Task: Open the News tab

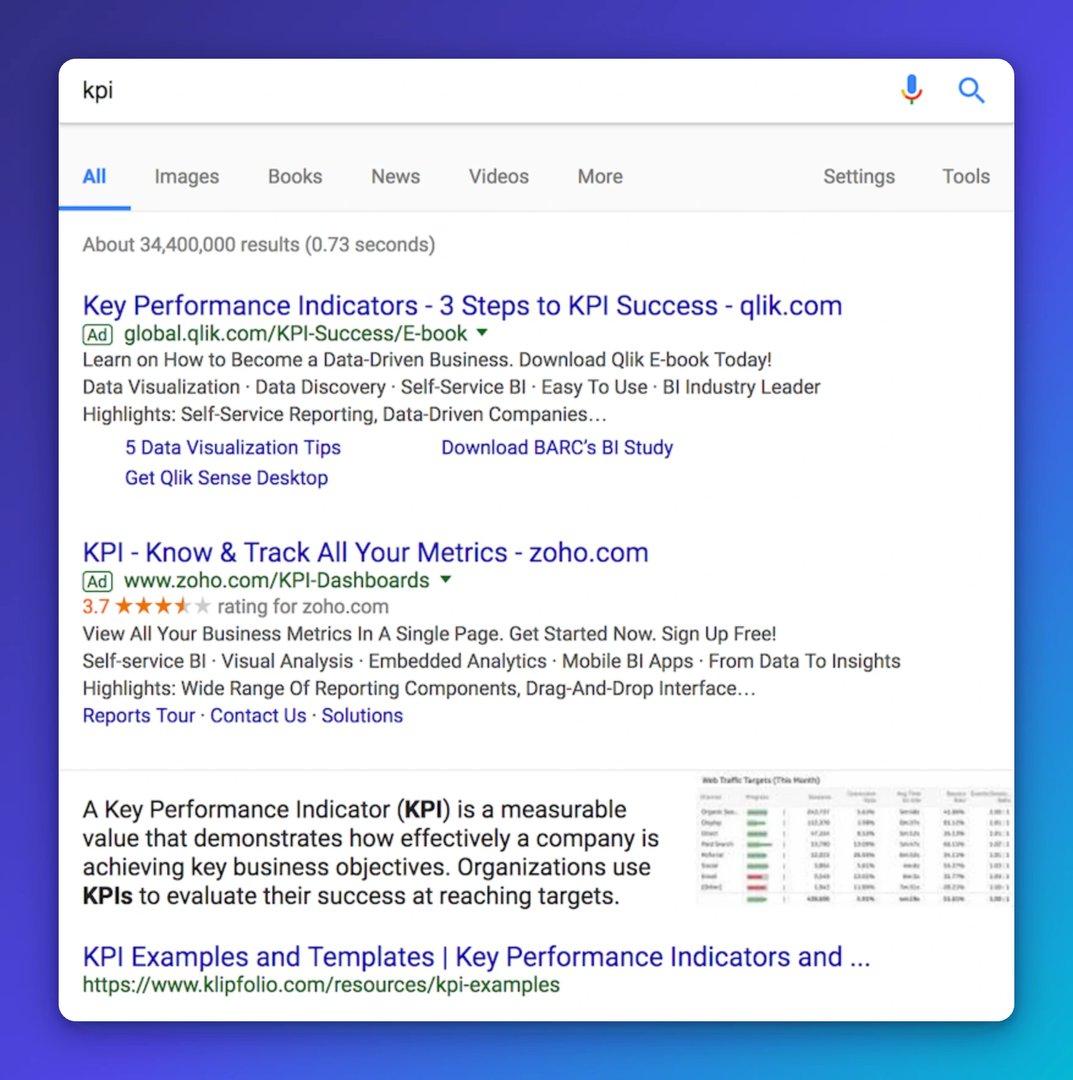Action: tap(395, 176)
